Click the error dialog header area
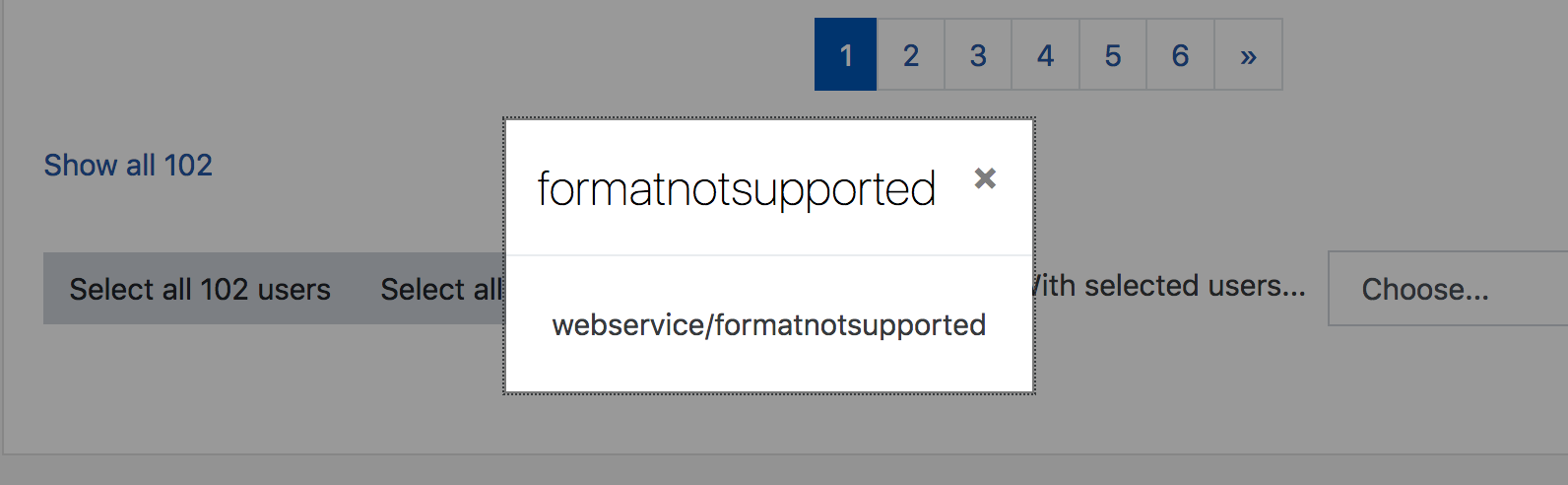 [x=769, y=188]
